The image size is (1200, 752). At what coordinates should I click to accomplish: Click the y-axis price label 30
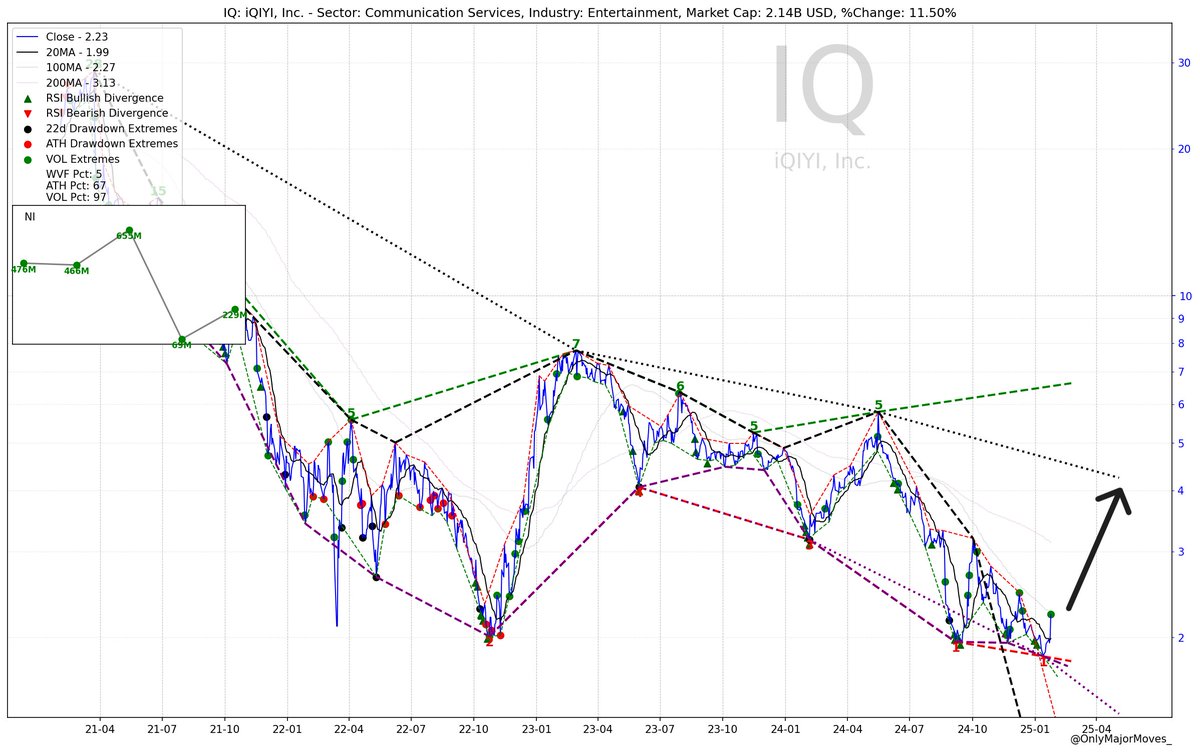click(1183, 62)
